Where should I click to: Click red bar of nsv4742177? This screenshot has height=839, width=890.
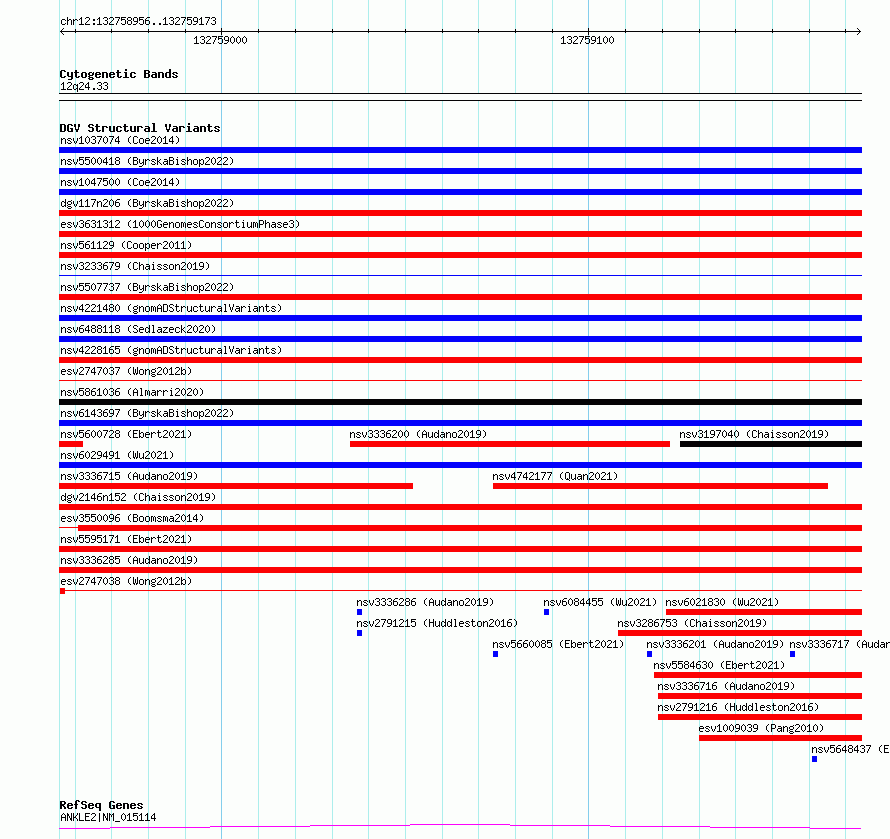pos(660,486)
